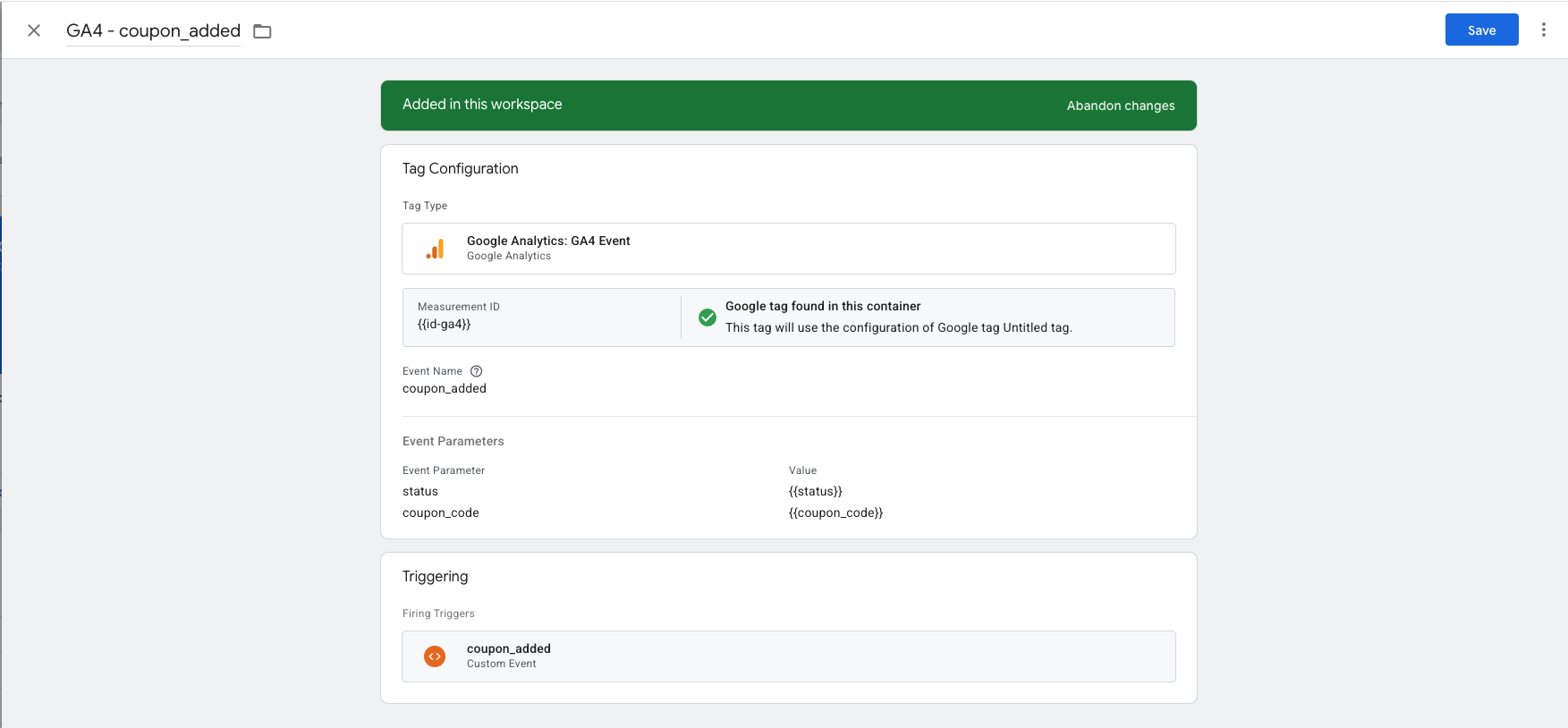Click the Event Name help question mark
This screenshot has width=1568, height=728.
477,371
